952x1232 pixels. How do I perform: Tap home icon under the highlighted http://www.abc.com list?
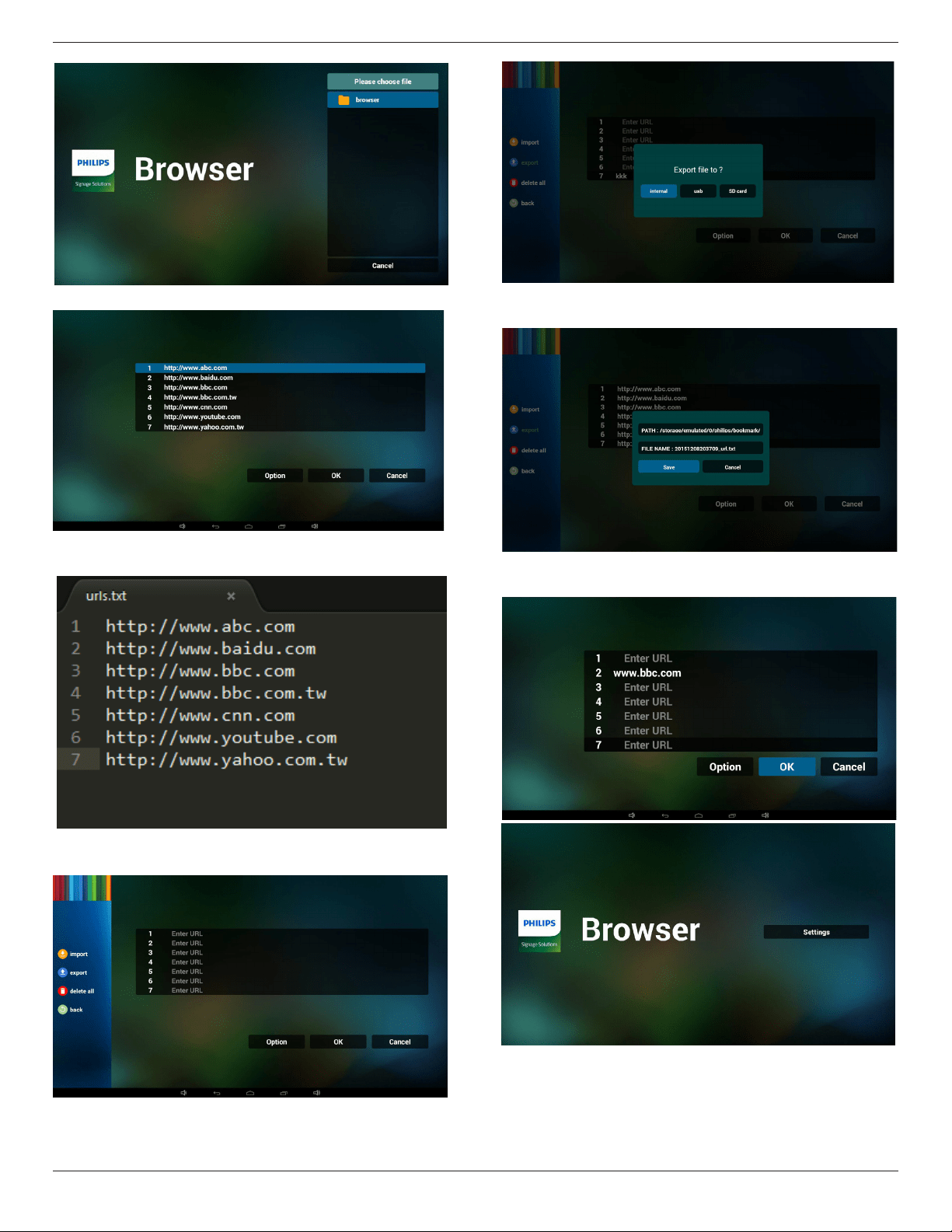coord(249,526)
